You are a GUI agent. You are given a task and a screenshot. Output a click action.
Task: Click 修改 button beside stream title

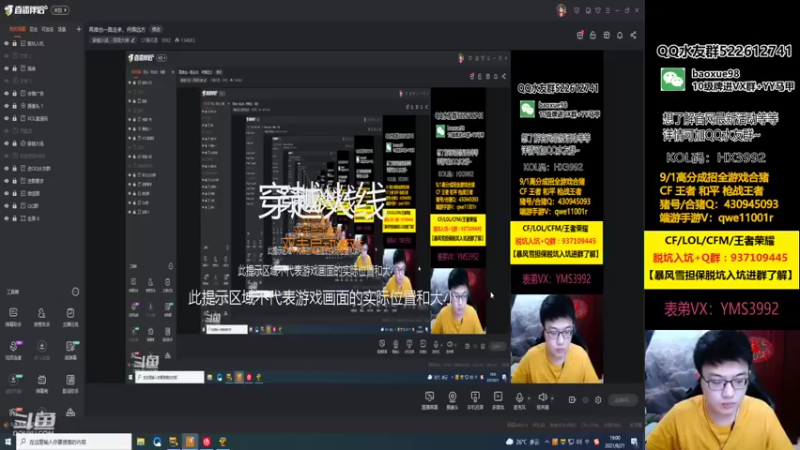click(x=156, y=30)
